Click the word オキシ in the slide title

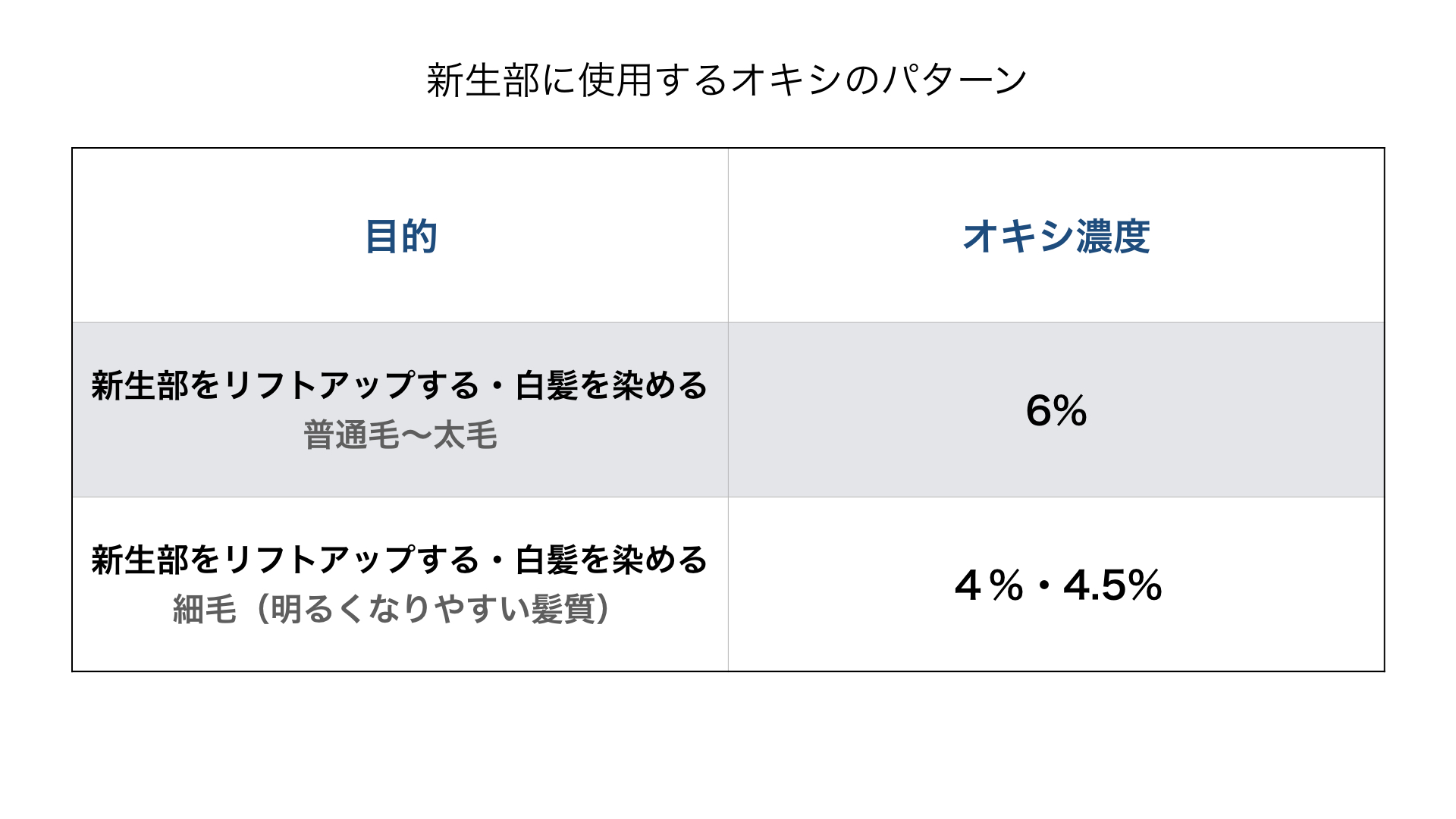click(x=785, y=80)
